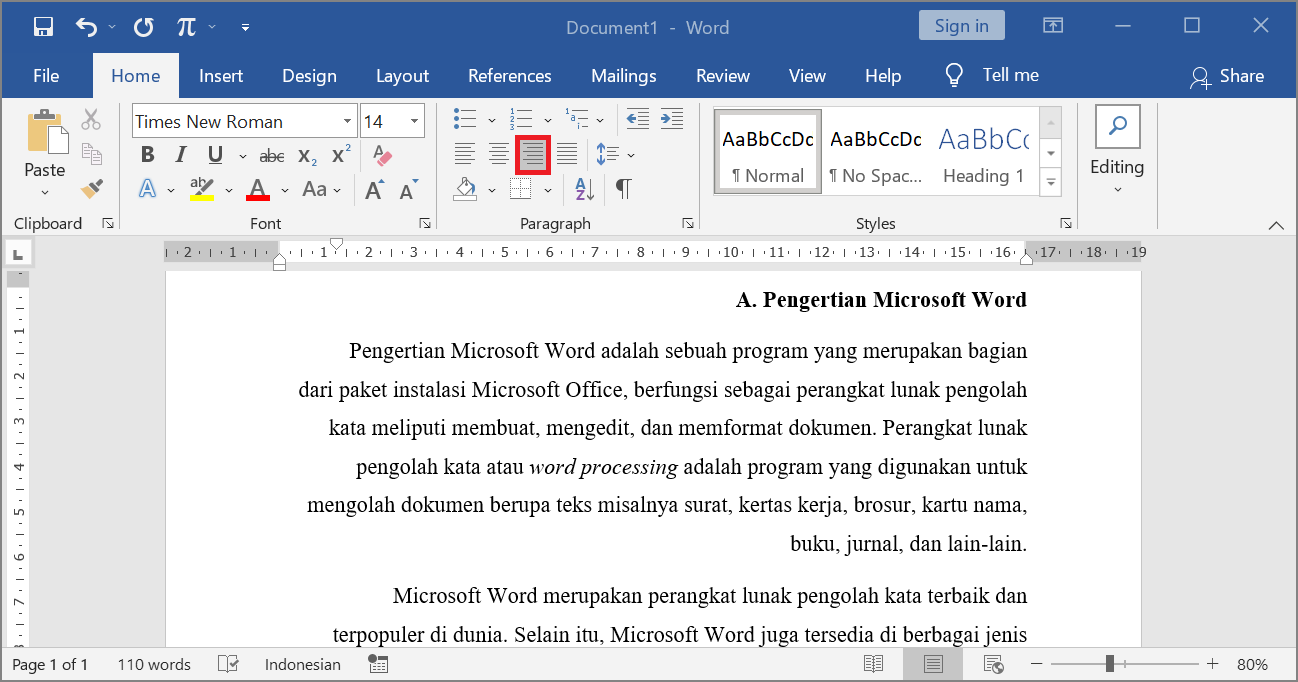Open line and paragraph spacing icon
Screen dimensions: 1298x682
[x=607, y=154]
